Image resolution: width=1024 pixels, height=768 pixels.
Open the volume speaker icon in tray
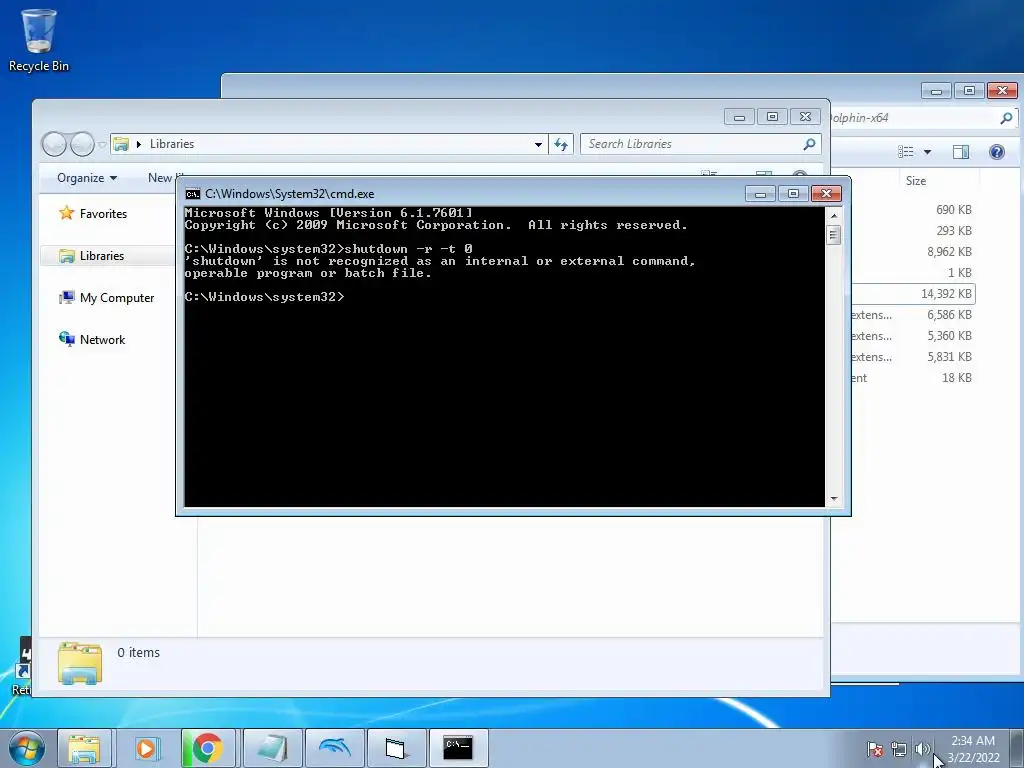pos(922,749)
